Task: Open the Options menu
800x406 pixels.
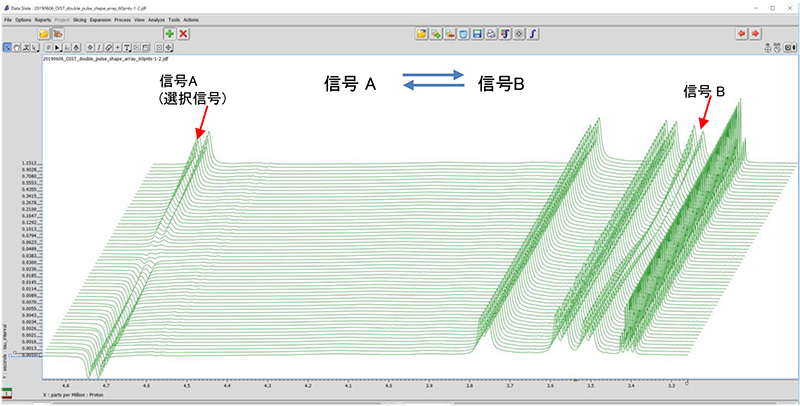Action: pos(23,20)
